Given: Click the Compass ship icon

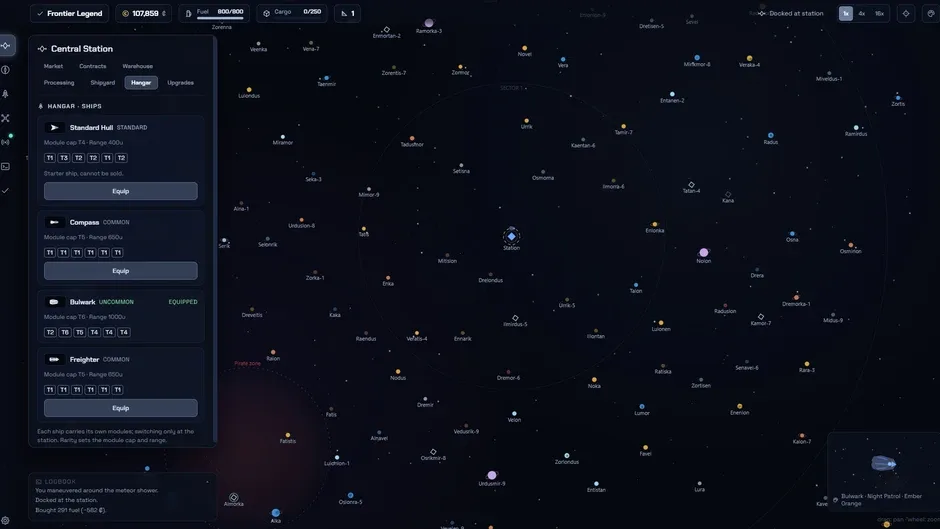Looking at the screenshot, I should click(54, 222).
